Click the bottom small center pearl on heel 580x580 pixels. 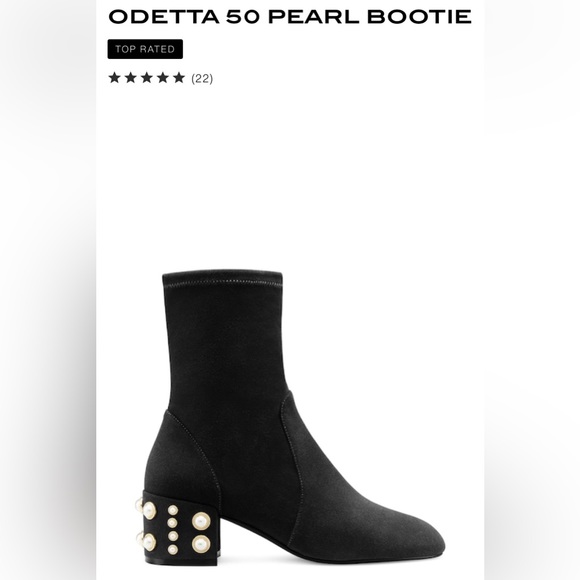pos(173,549)
